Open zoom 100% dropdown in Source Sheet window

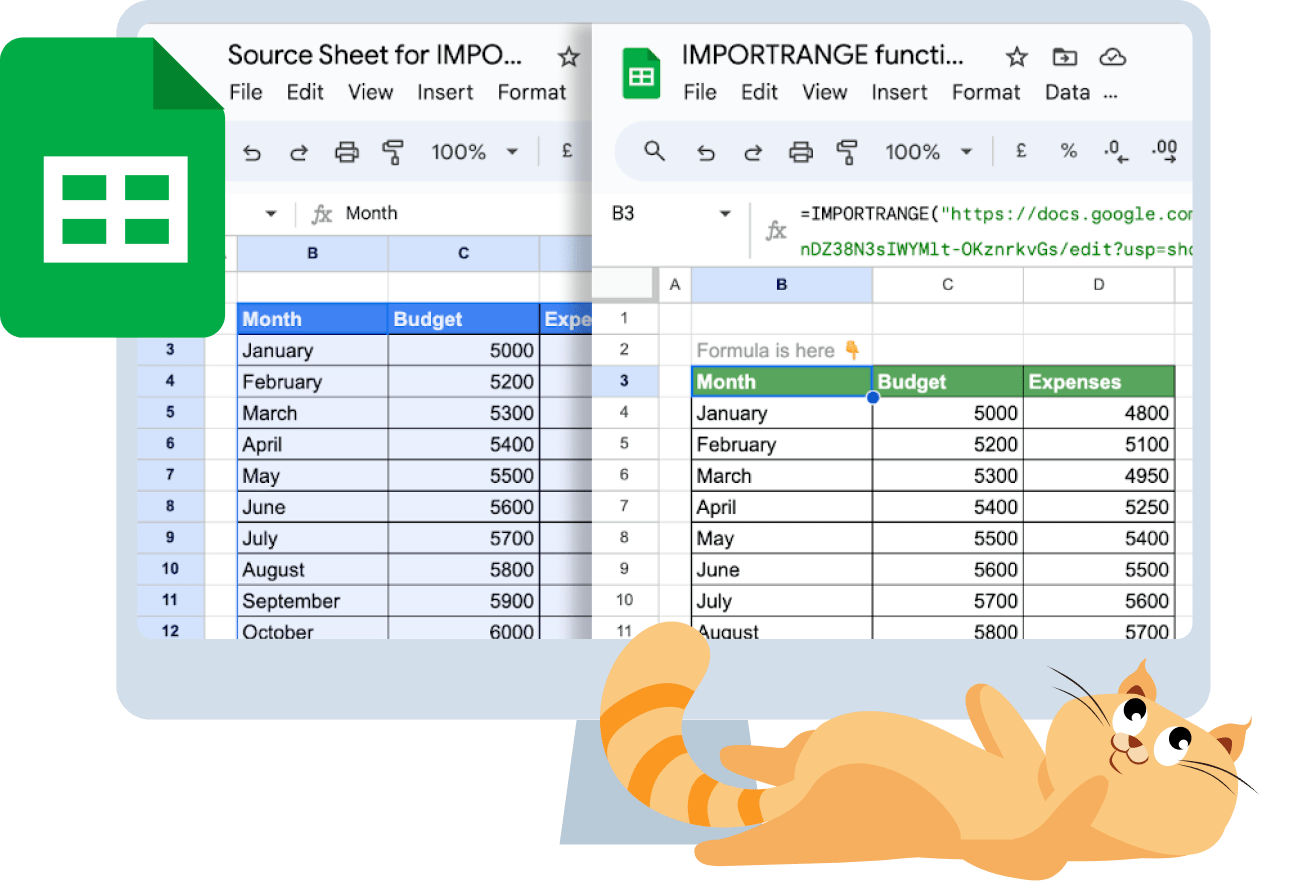click(474, 152)
